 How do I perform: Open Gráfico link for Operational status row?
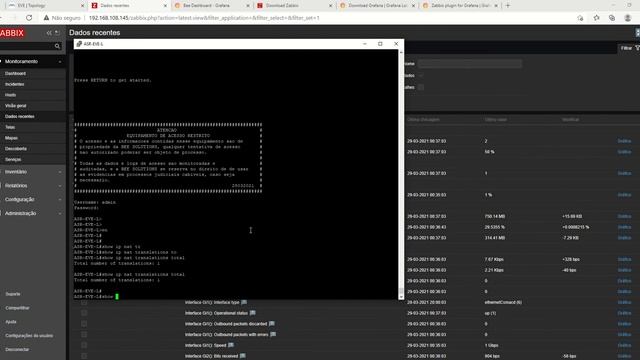pyautogui.click(x=624, y=313)
